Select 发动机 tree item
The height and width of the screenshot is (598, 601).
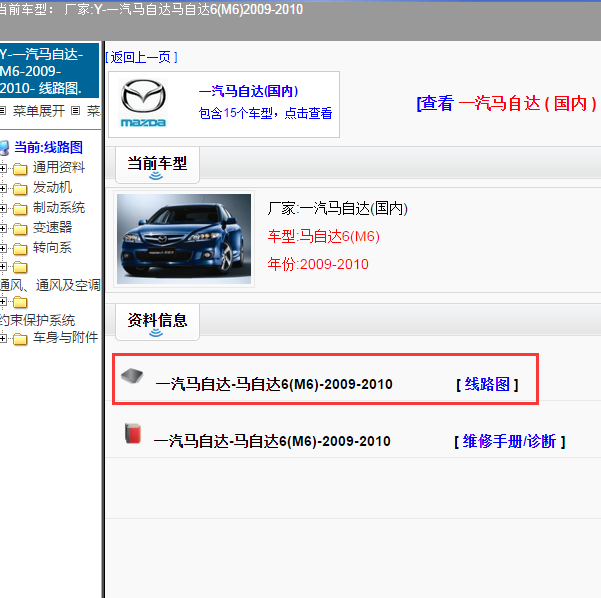(x=52, y=187)
